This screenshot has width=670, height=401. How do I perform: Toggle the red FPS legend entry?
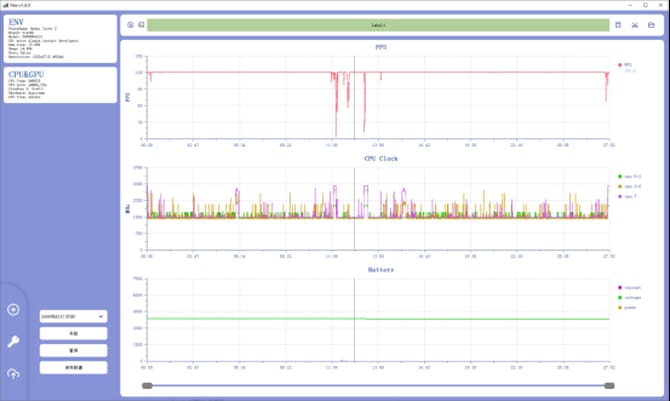[x=625, y=65]
